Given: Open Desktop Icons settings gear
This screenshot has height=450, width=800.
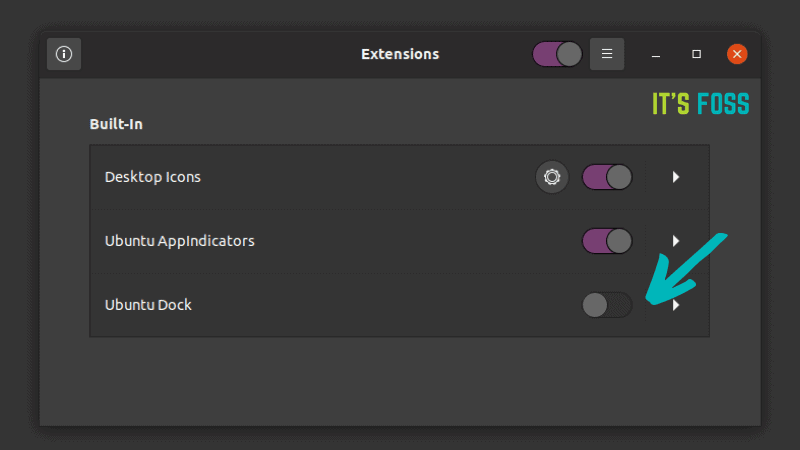Looking at the screenshot, I should tap(551, 177).
